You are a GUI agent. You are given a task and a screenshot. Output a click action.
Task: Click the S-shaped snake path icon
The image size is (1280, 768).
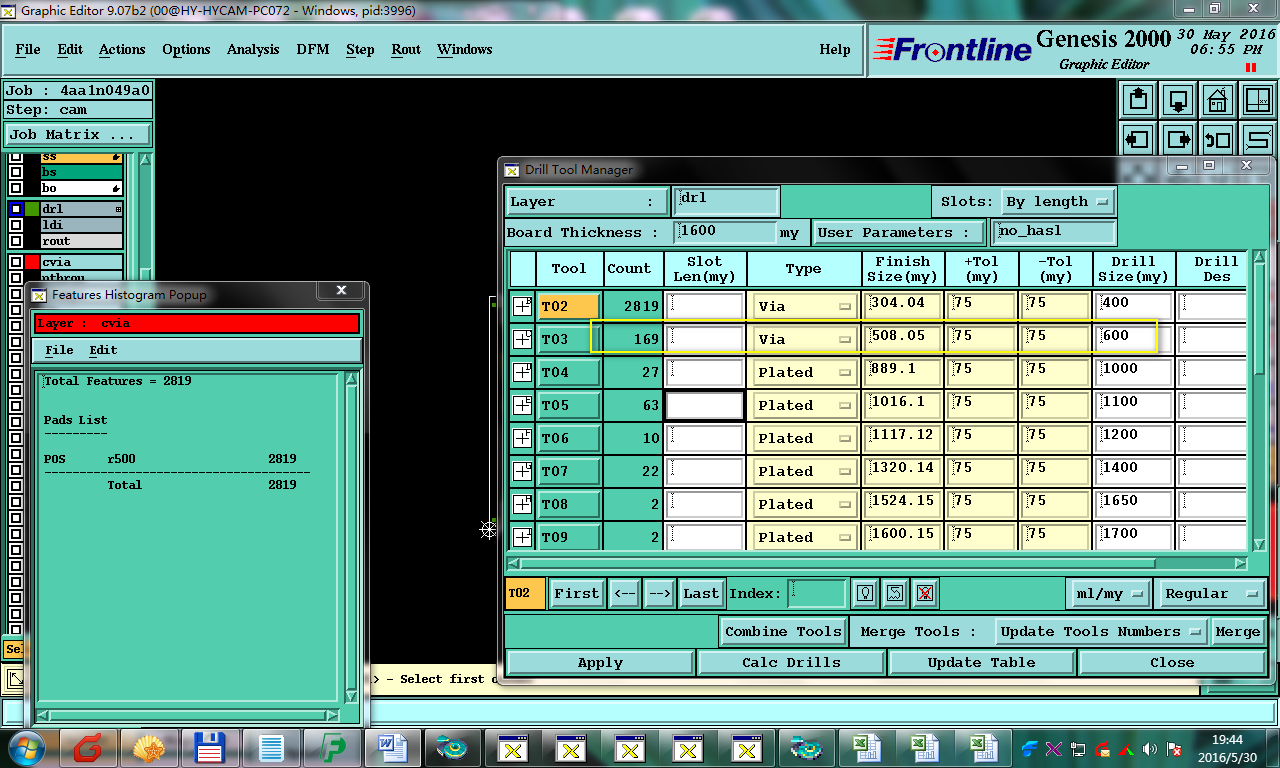1256,139
